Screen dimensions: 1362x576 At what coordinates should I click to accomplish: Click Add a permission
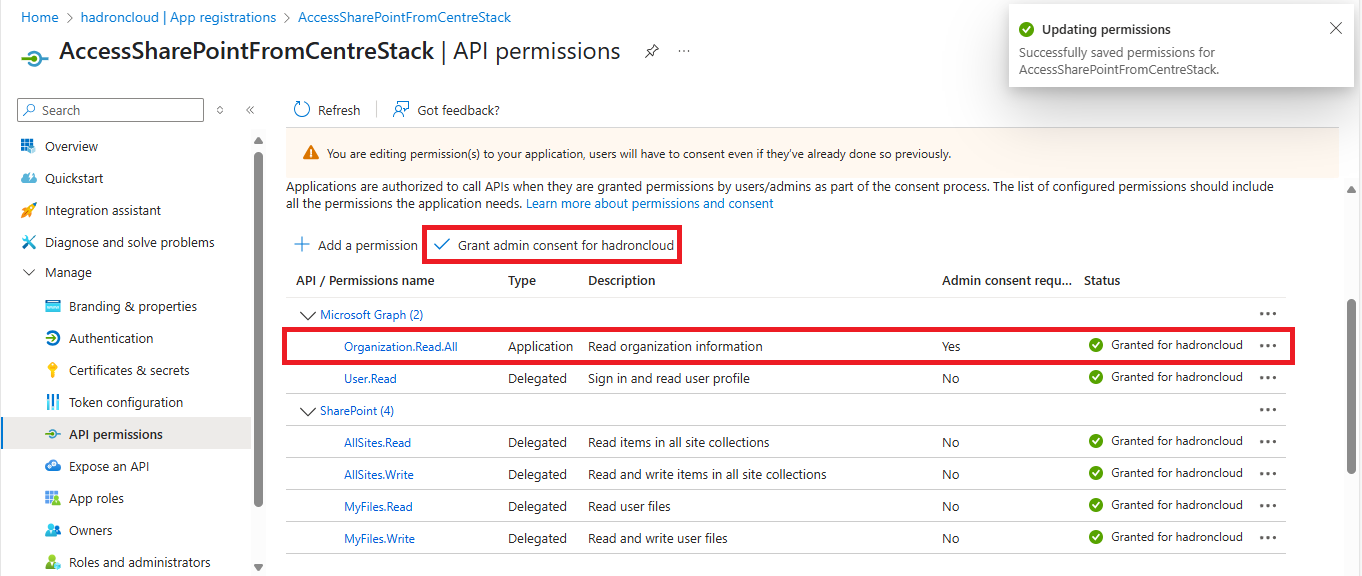[356, 245]
